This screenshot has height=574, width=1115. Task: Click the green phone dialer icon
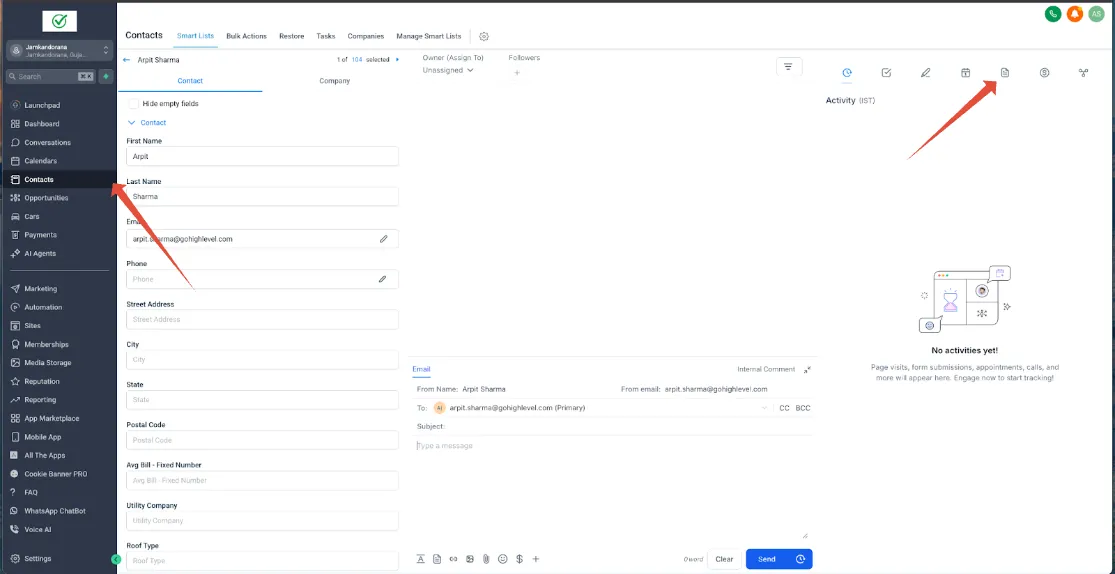[1052, 14]
